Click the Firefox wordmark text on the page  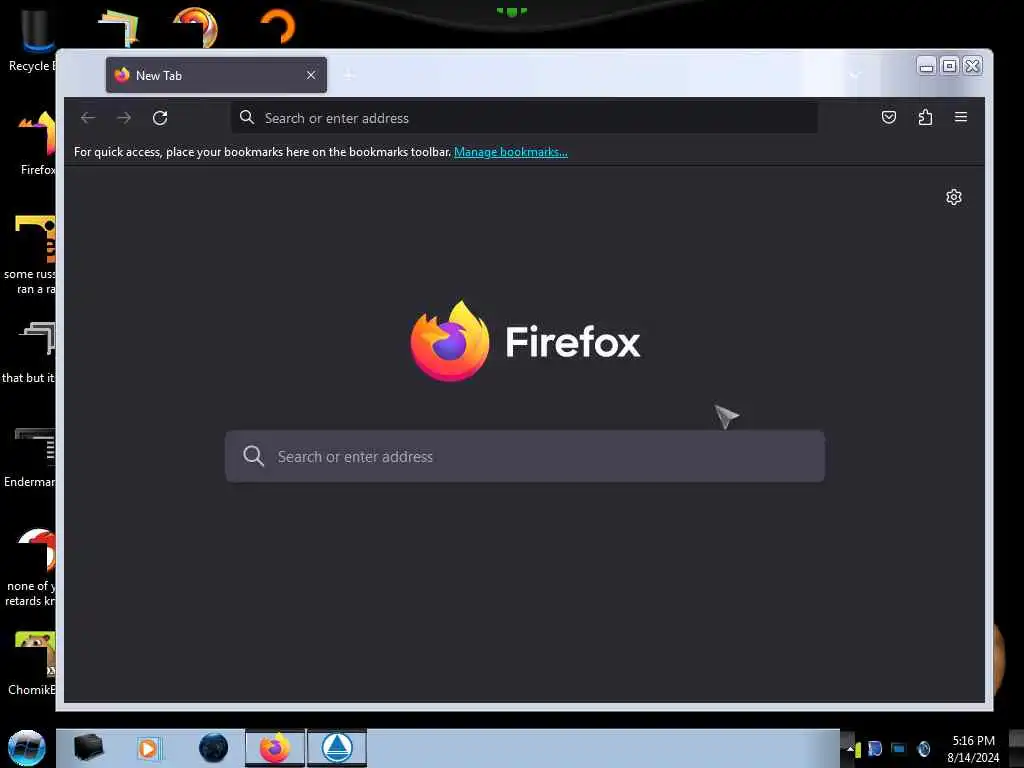tap(573, 342)
